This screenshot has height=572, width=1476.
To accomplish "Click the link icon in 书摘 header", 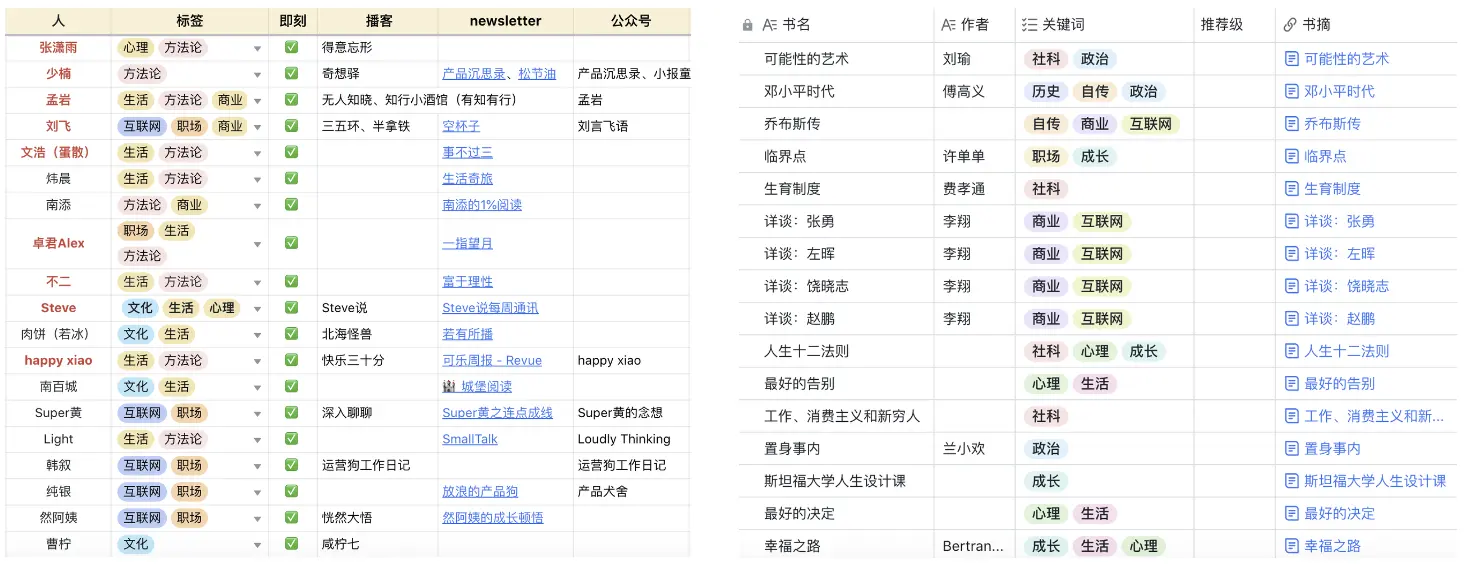I will 1290,25.
